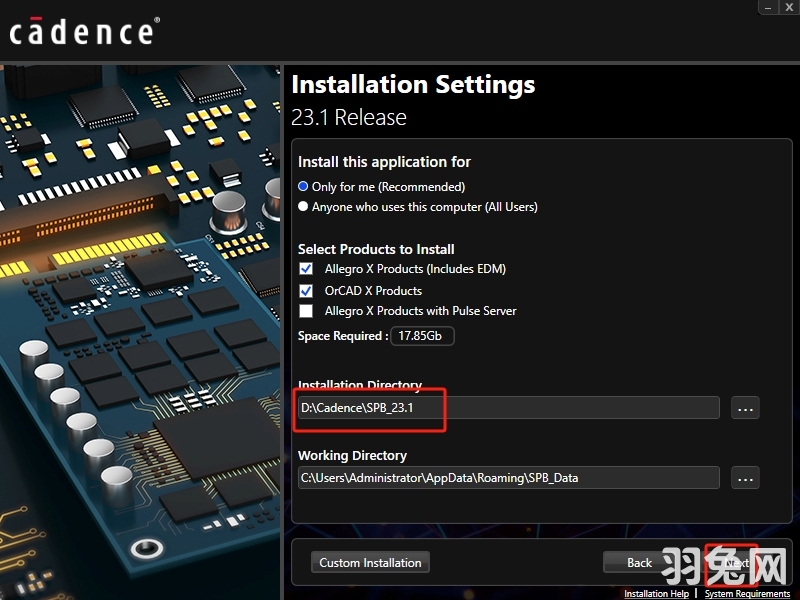Enable Allegro X Products with Pulse Server
Image resolution: width=800 pixels, height=600 pixels.
[x=305, y=311]
